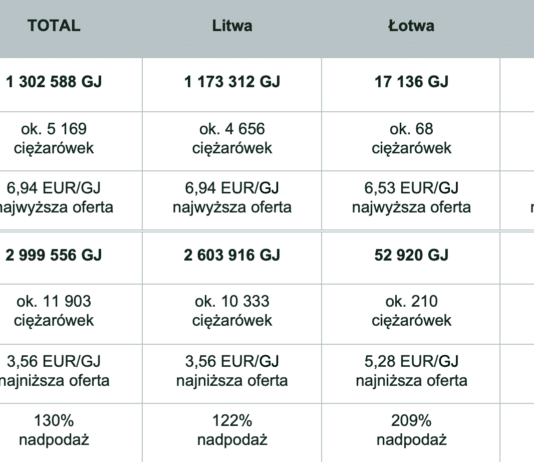Select the ok. 210 ciężarówek cell

pyautogui.click(x=411, y=311)
